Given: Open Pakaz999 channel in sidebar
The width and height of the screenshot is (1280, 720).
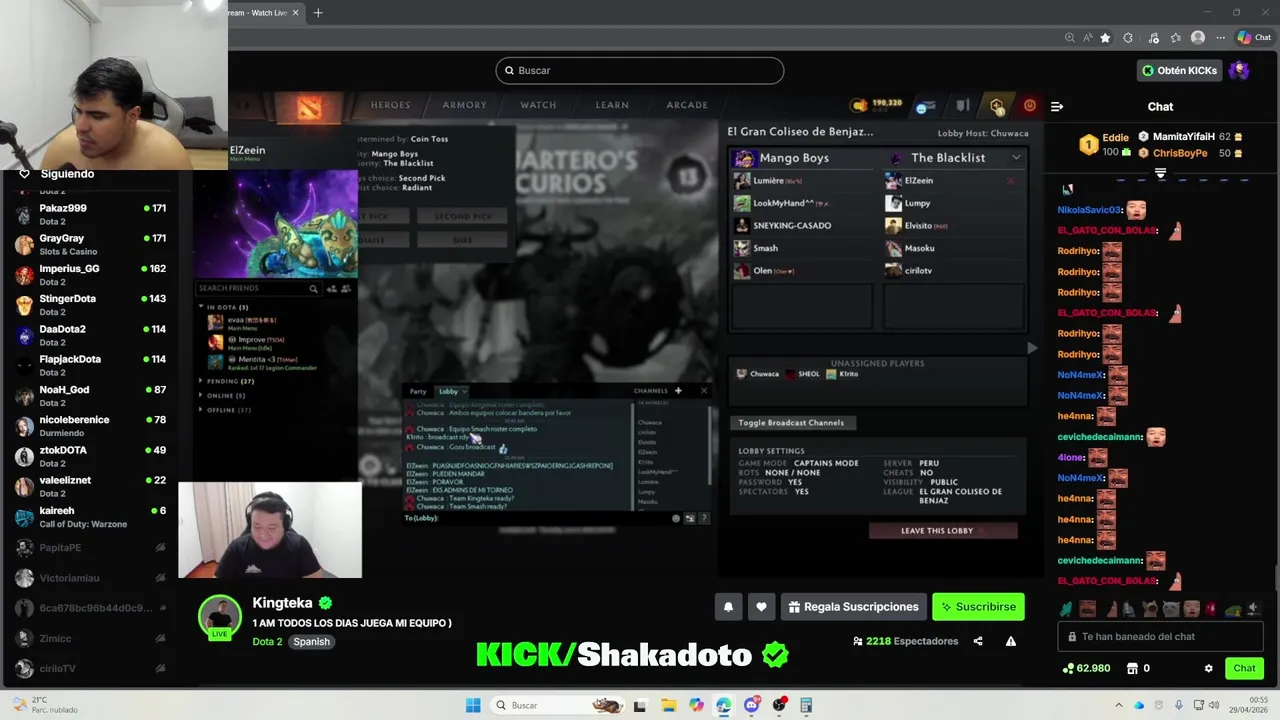Looking at the screenshot, I should (x=90, y=214).
